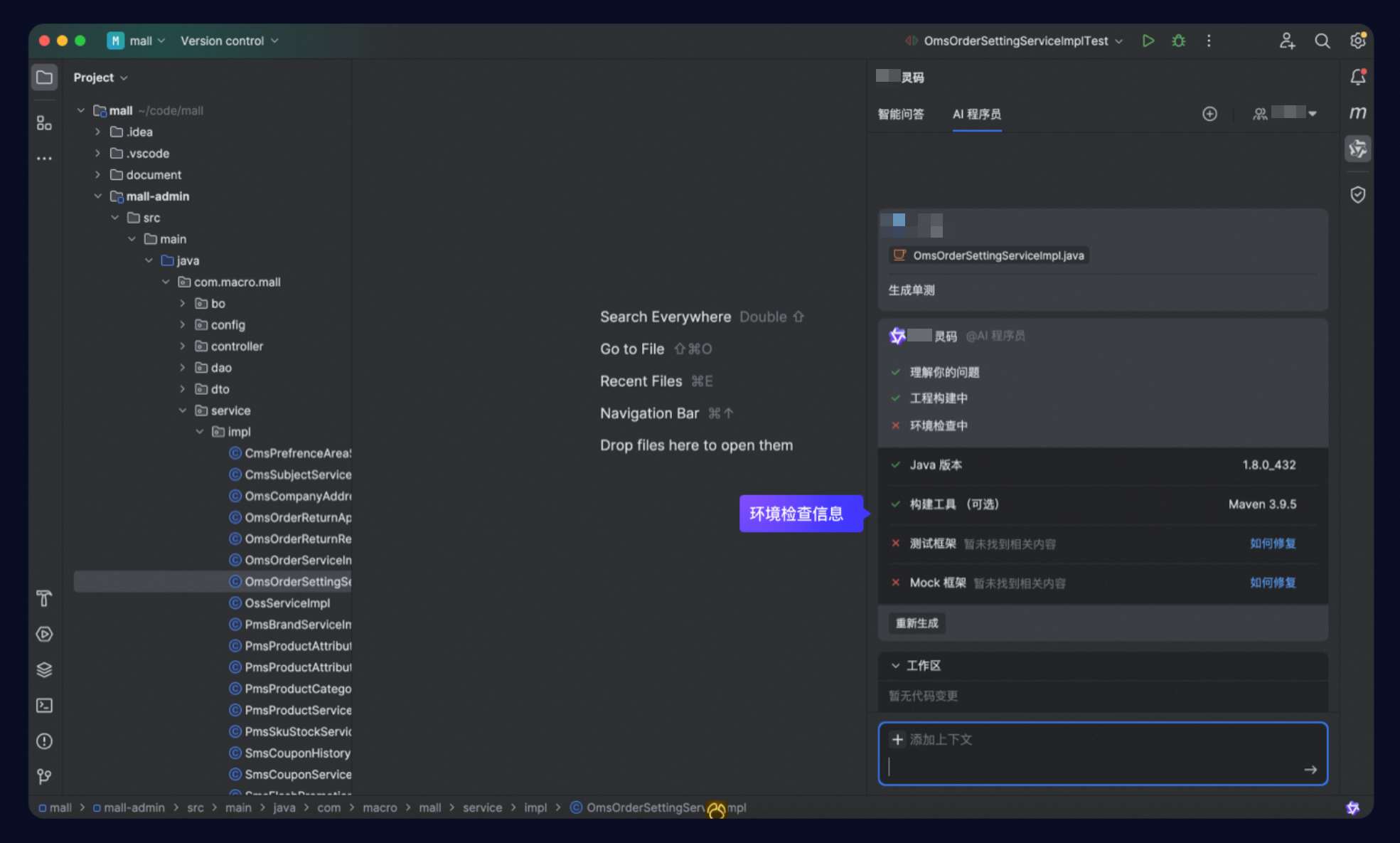Open the Terminal tool window icon
The image size is (1400, 843).
click(x=44, y=705)
